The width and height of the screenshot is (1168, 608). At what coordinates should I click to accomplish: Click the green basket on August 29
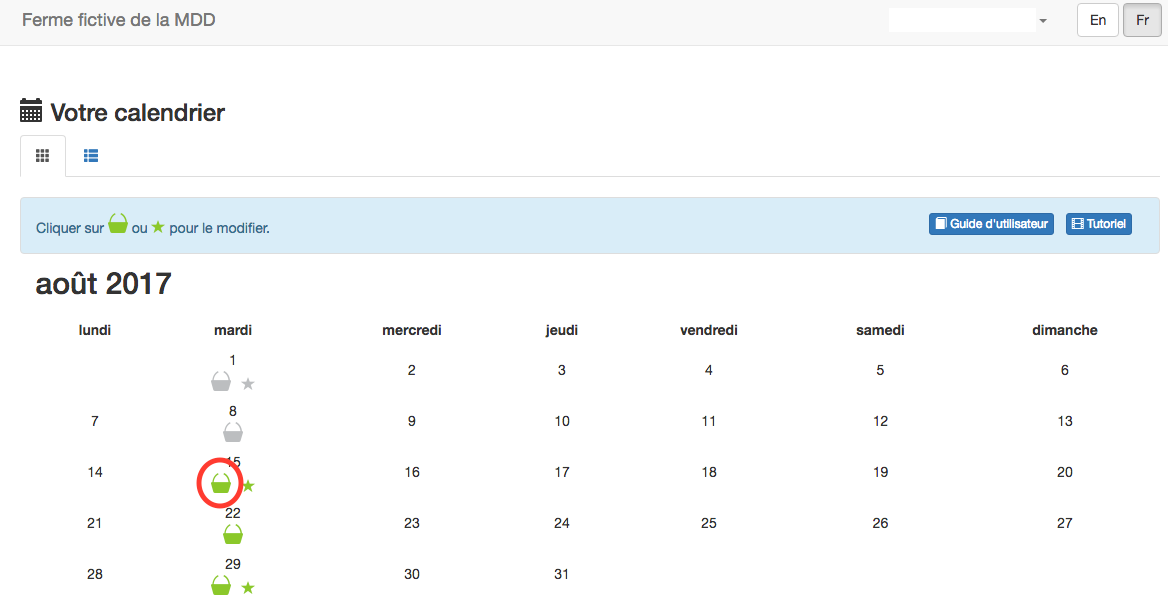pyautogui.click(x=221, y=586)
